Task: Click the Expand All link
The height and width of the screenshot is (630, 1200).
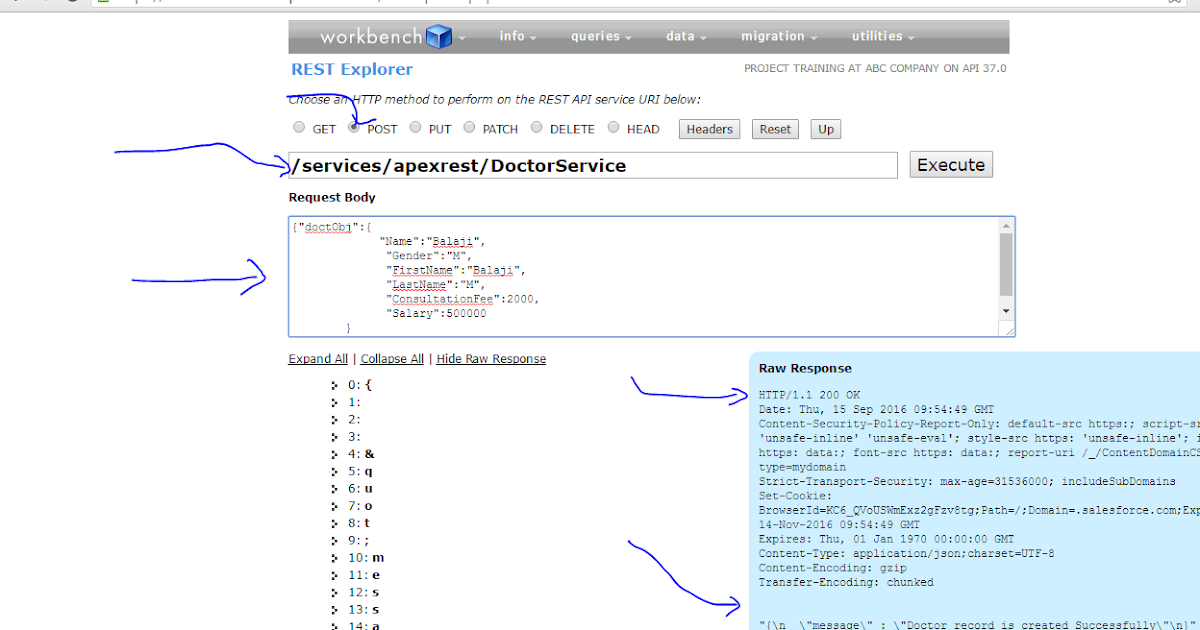Action: pyautogui.click(x=318, y=358)
